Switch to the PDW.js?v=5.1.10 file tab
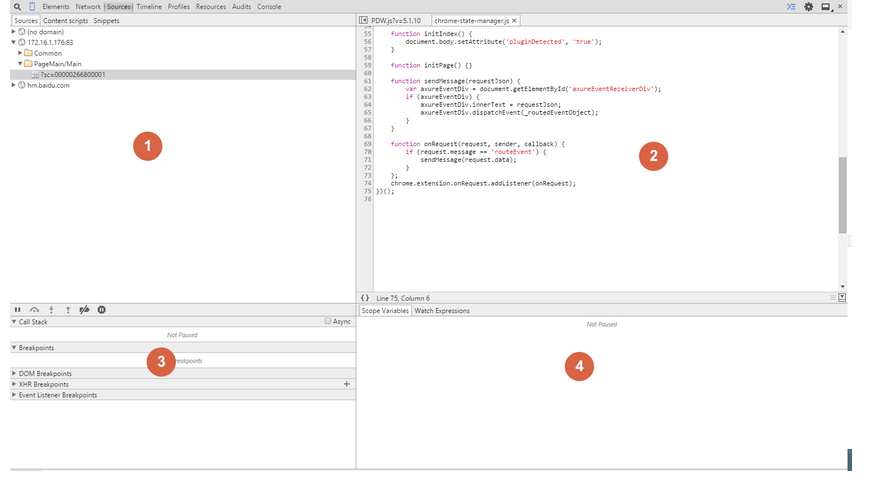 click(396, 21)
